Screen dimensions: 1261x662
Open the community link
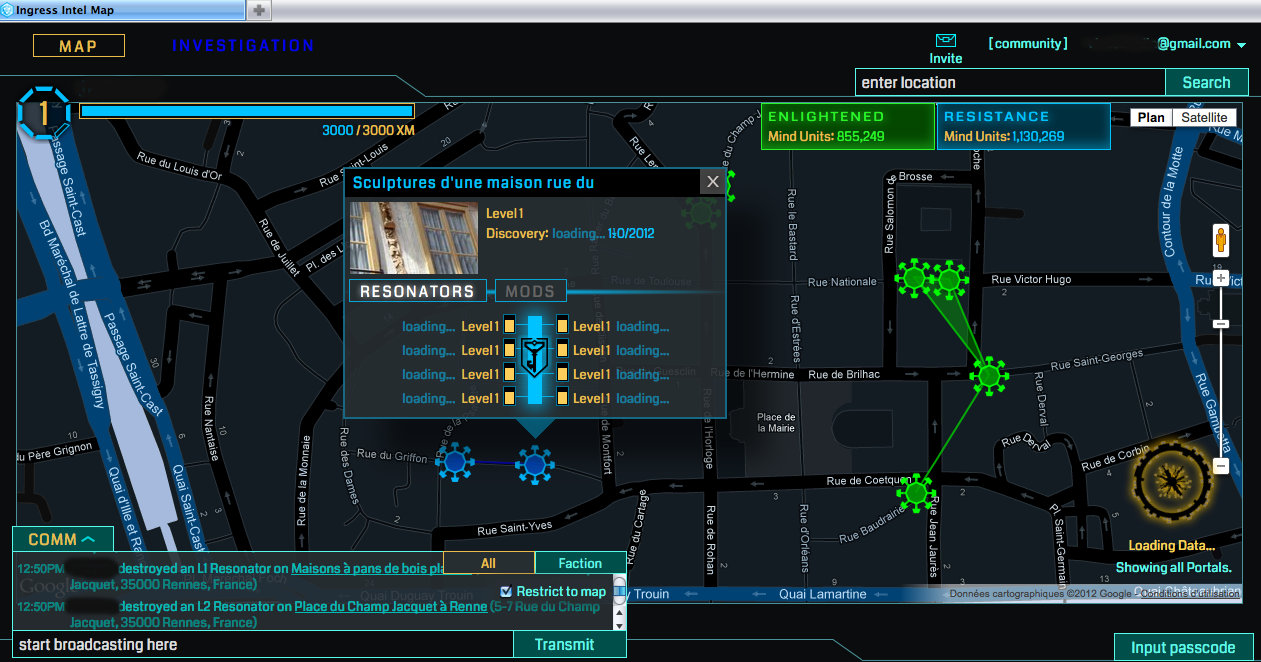[x=1028, y=44]
